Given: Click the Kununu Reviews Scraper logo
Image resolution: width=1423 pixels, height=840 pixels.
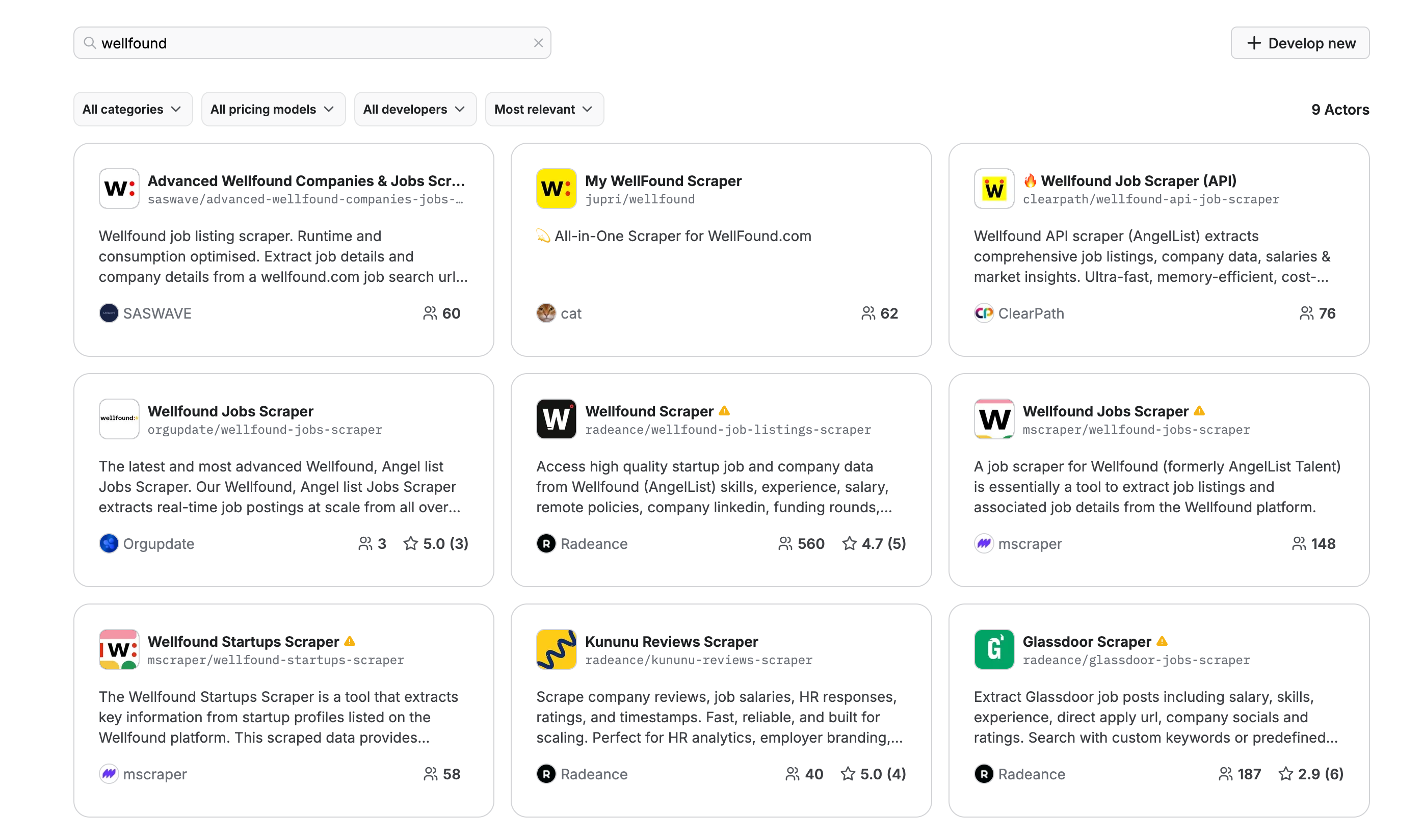Looking at the screenshot, I should 556,649.
